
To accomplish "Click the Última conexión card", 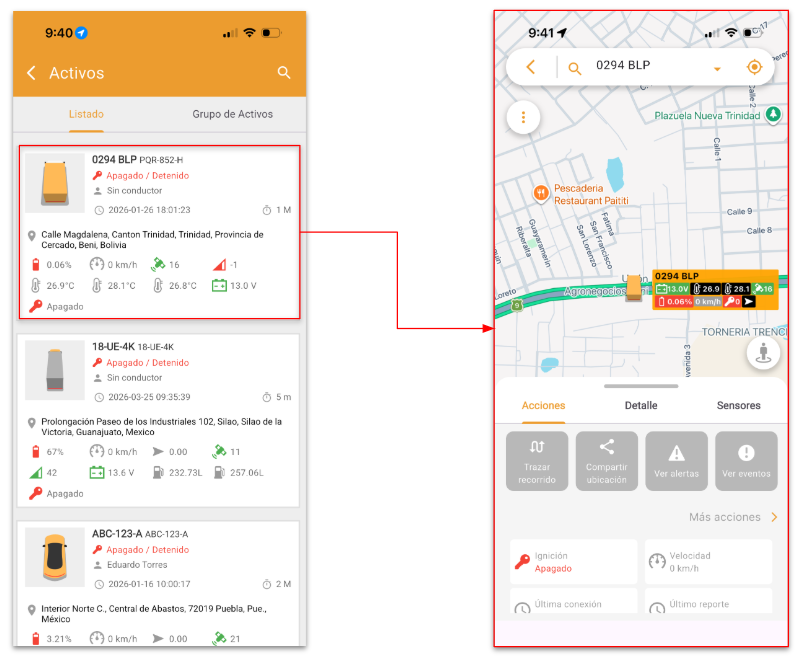I will pos(574,601).
